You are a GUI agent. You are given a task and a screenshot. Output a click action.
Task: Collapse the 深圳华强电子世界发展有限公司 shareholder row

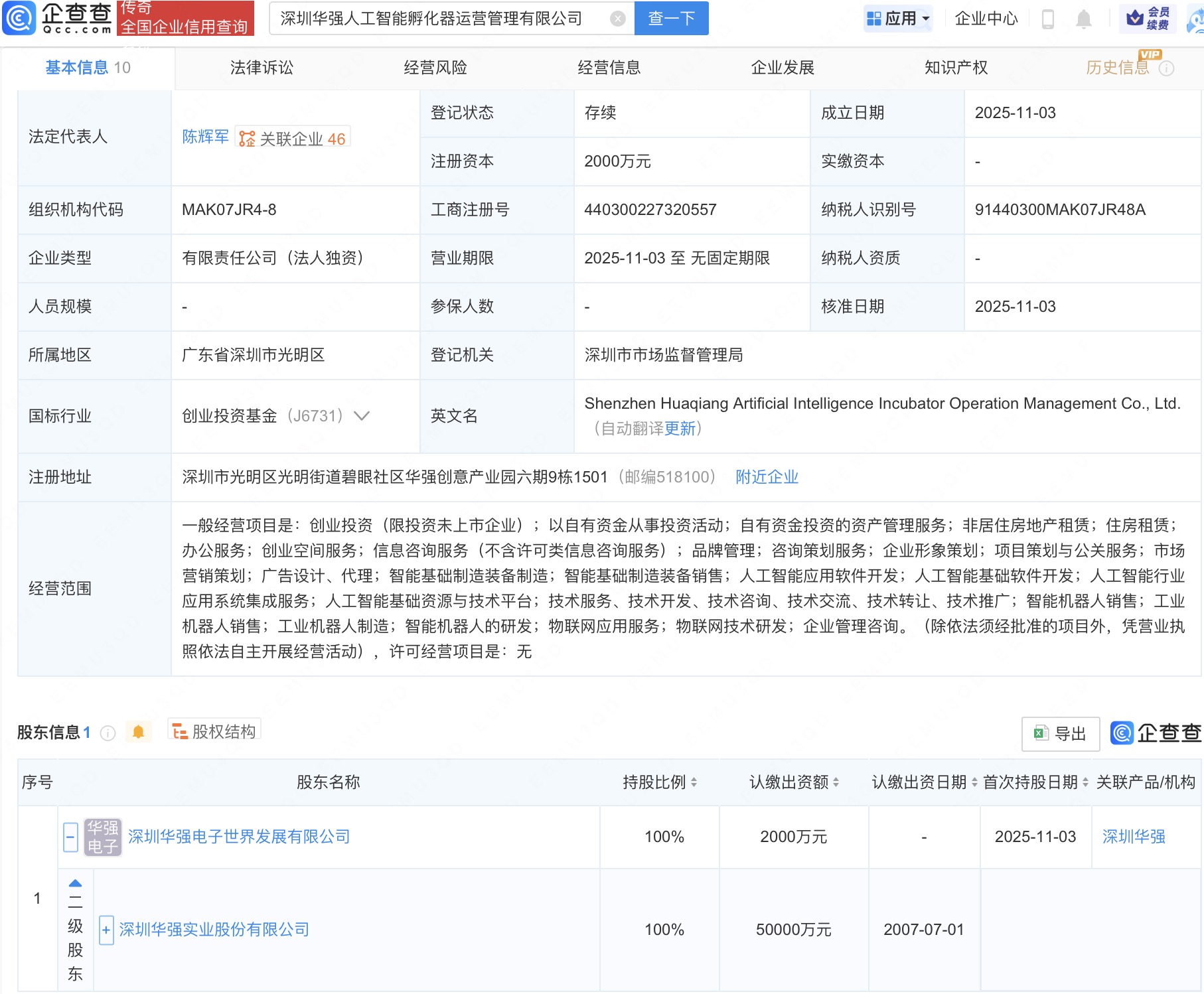coord(70,837)
